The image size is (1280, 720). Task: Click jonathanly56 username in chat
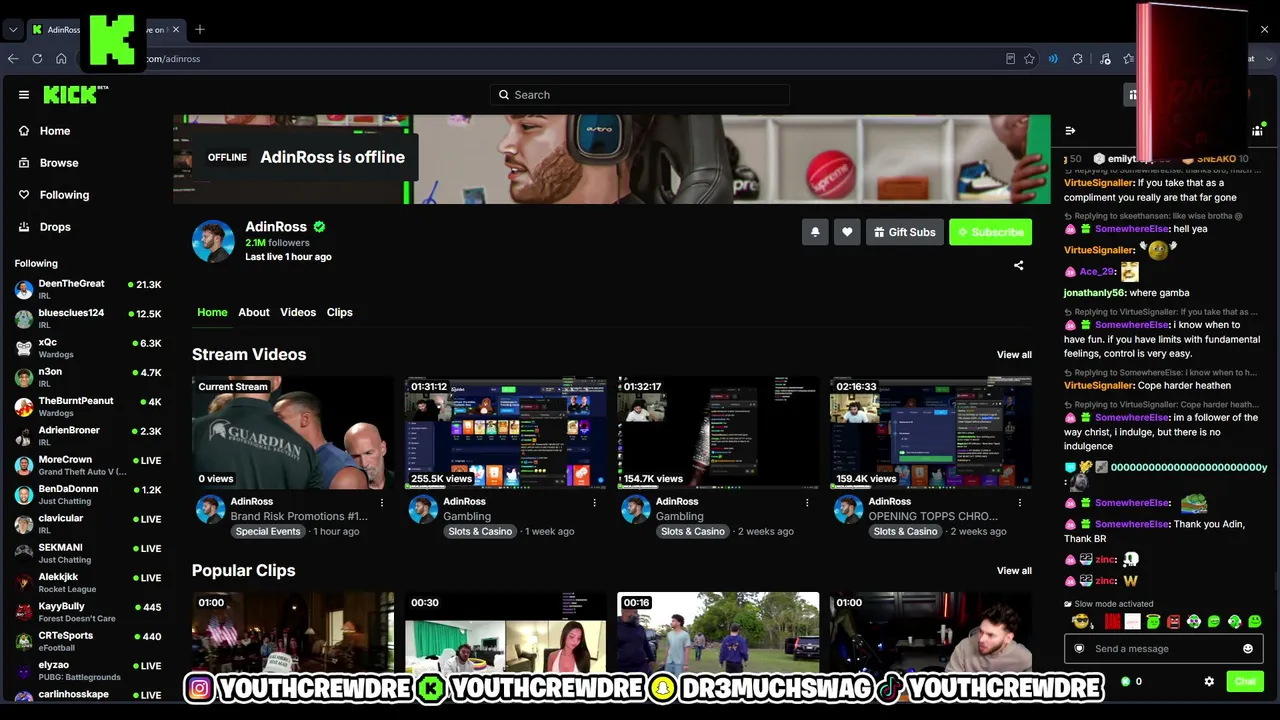pos(1095,293)
